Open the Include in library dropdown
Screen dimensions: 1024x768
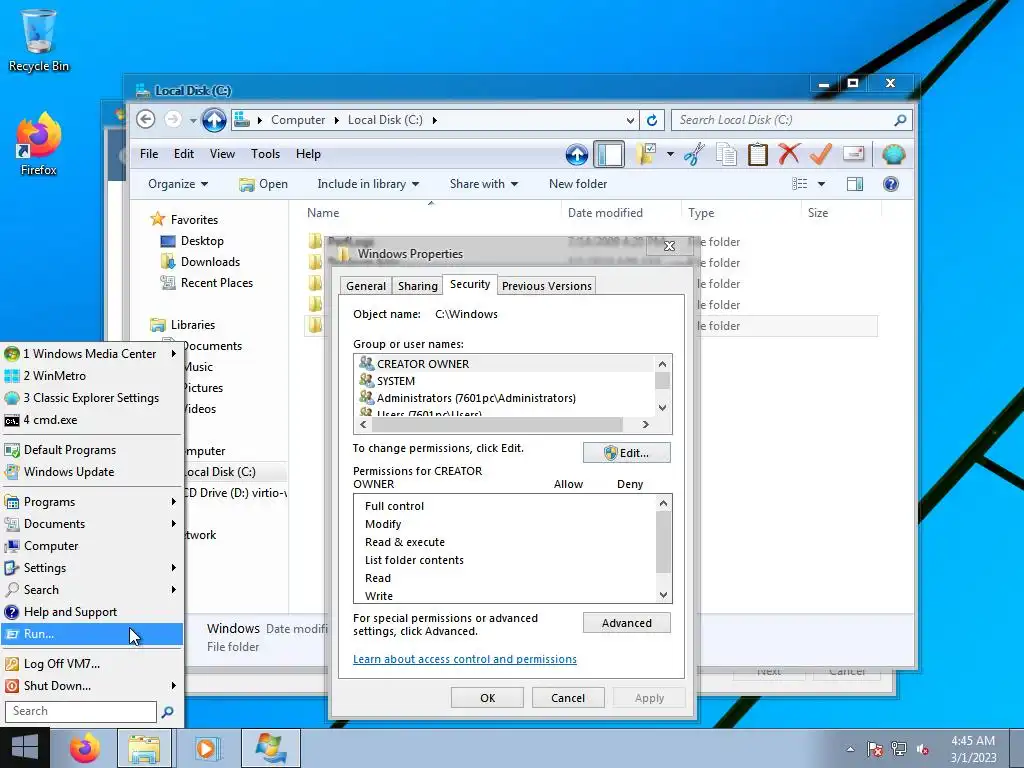click(368, 184)
